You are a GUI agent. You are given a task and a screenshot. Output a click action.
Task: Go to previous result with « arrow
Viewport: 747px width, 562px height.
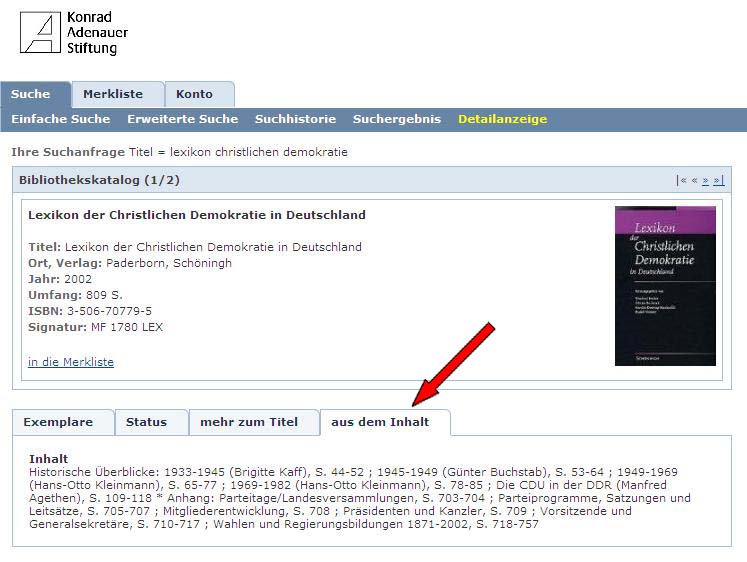coord(694,181)
